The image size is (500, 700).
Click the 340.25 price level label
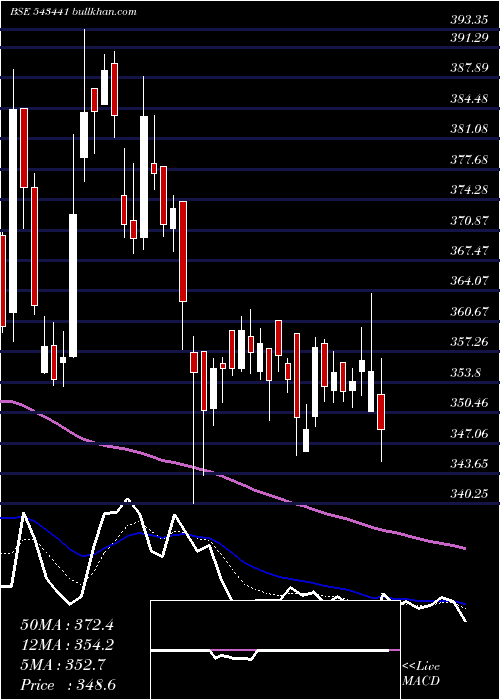pyautogui.click(x=469, y=493)
